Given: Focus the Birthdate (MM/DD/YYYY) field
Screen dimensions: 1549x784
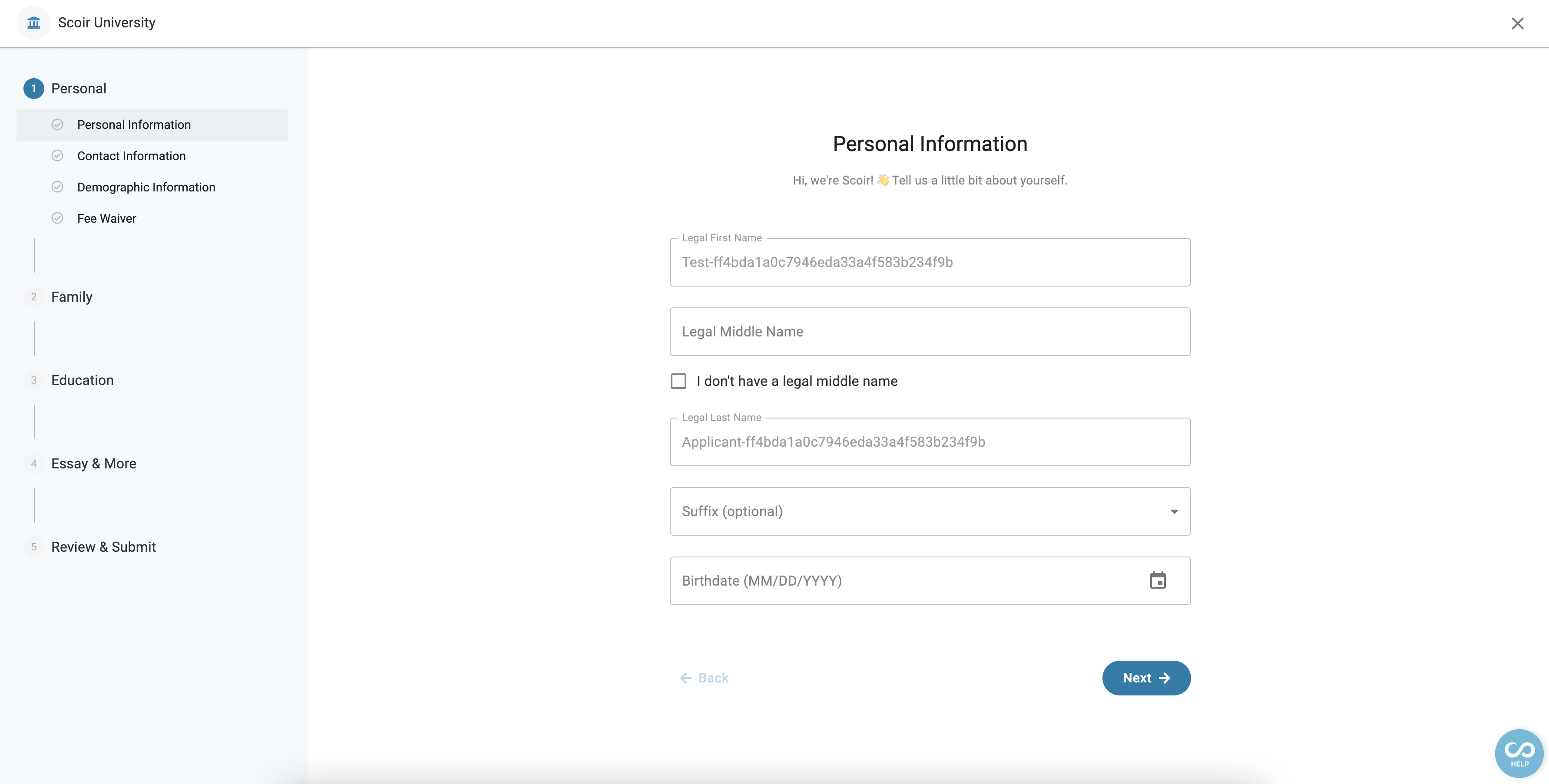Looking at the screenshot, I should tap(930, 580).
